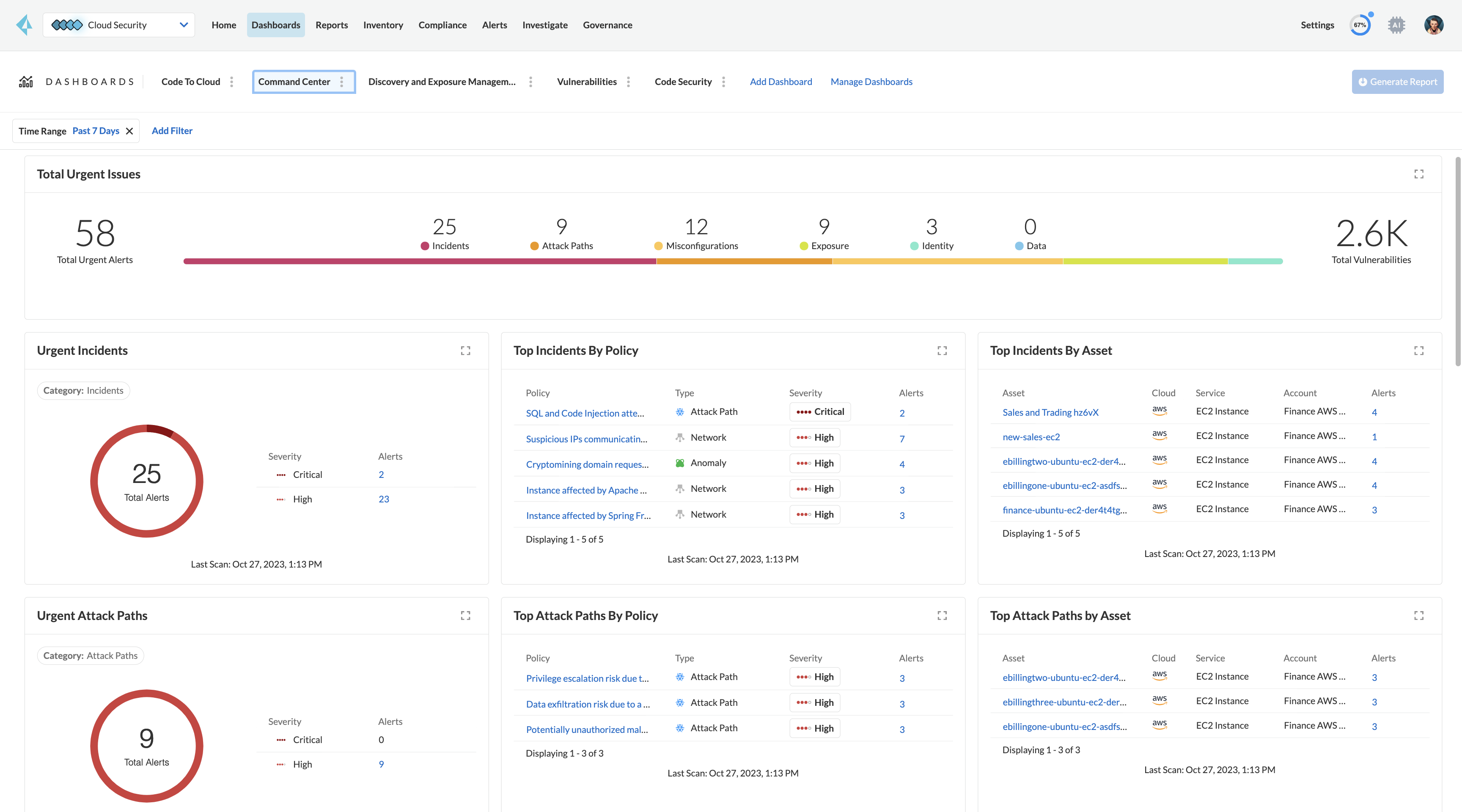Select the Dashboards navigation menu item
1462x812 pixels.
[275, 24]
